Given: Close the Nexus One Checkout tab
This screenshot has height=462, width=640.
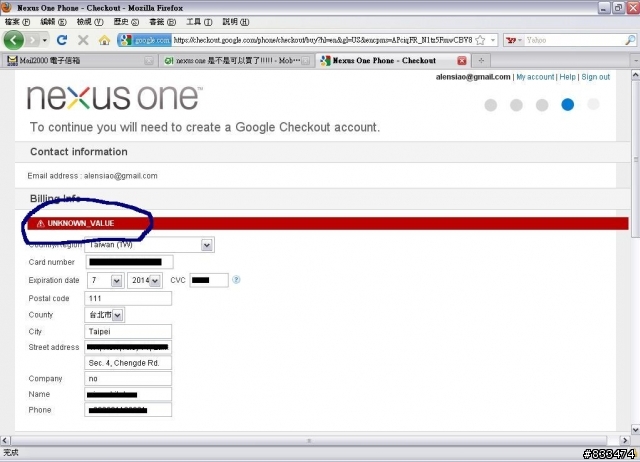Looking at the screenshot, I should 462,61.
